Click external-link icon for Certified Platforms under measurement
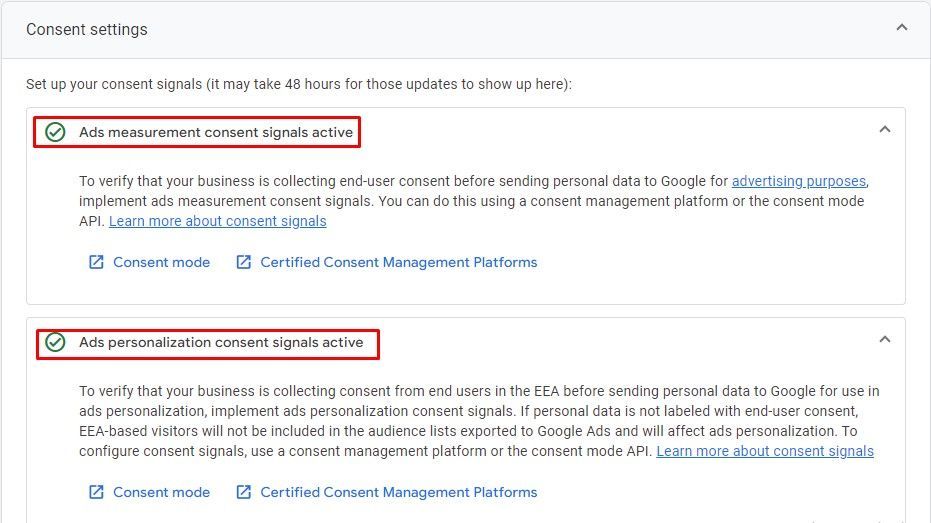This screenshot has width=931, height=523. (x=243, y=262)
